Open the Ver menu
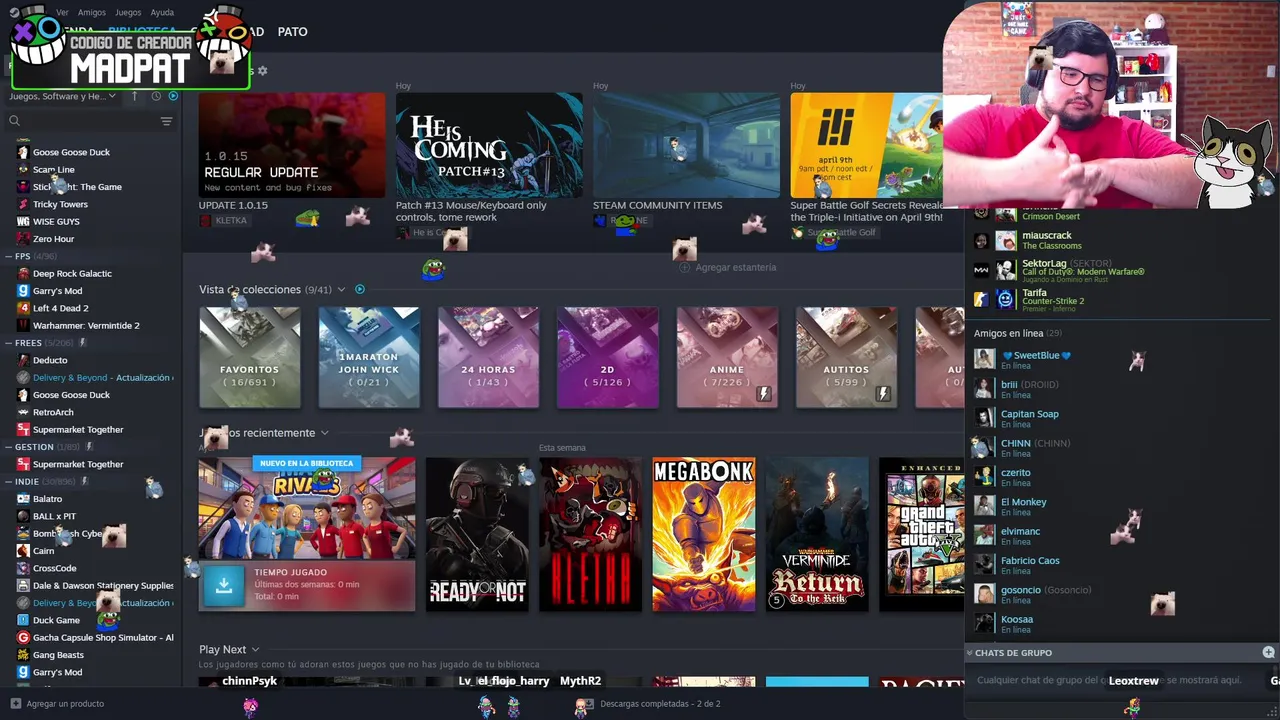 point(63,12)
